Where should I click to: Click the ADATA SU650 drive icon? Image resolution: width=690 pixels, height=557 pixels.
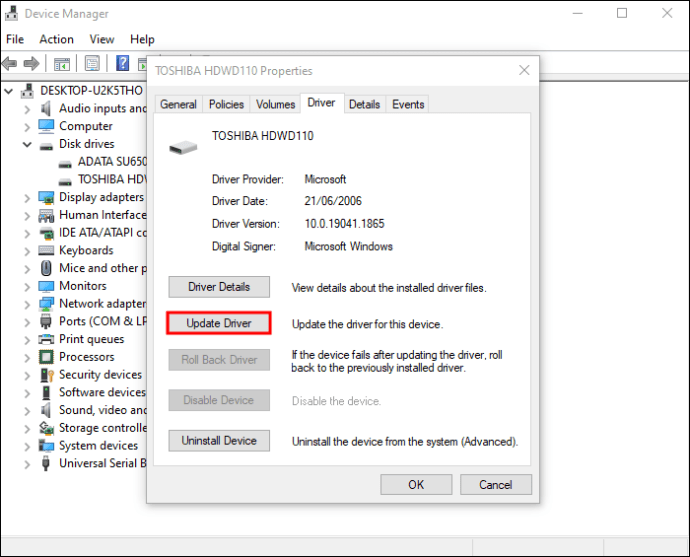(x=65, y=164)
